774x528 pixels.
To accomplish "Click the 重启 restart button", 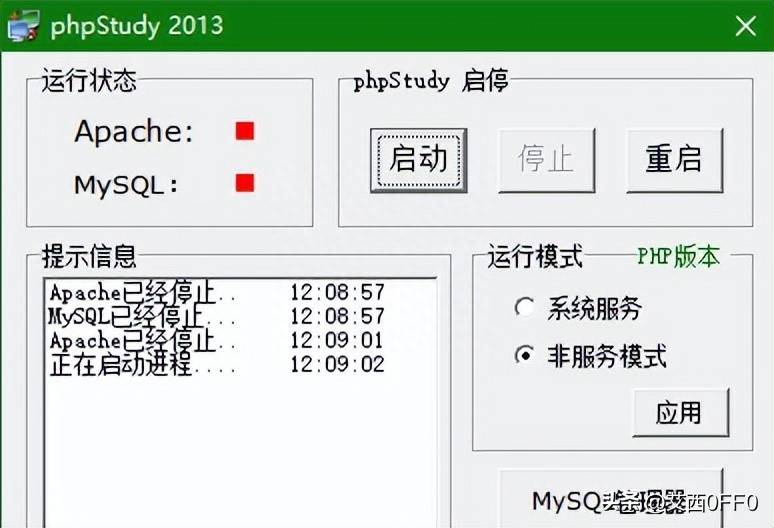I will pos(674,160).
